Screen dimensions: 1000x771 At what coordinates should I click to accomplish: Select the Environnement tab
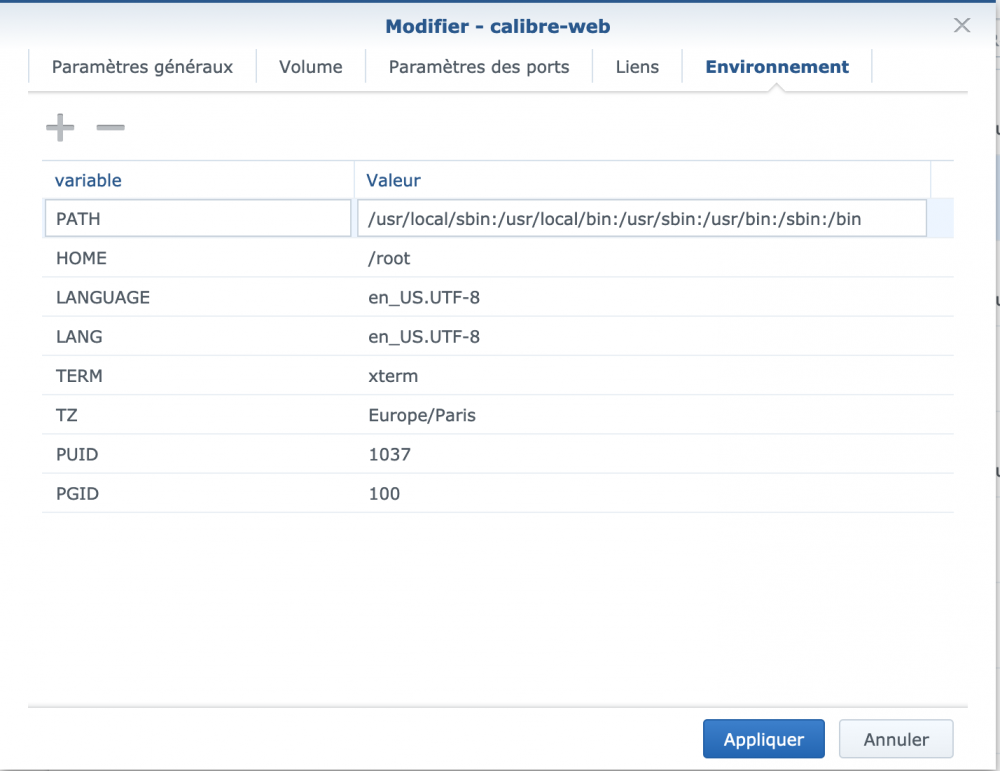tap(777, 67)
